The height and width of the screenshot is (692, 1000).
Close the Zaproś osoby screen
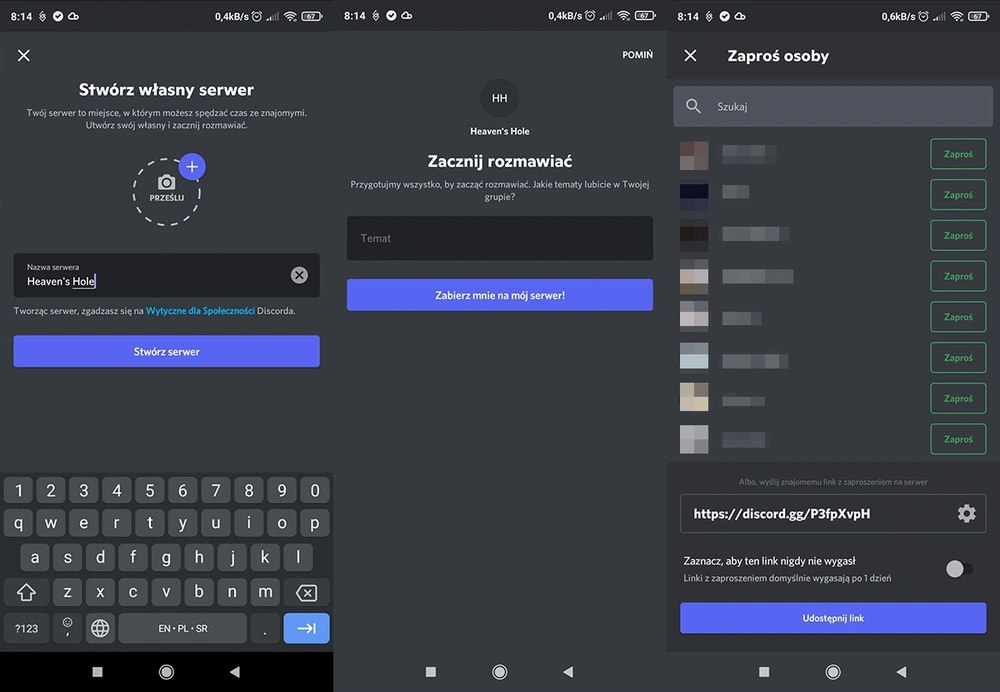pyautogui.click(x=690, y=55)
